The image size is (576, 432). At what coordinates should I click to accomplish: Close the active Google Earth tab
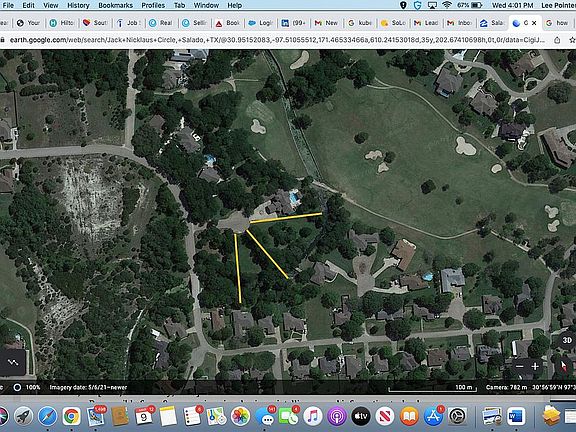(534, 23)
